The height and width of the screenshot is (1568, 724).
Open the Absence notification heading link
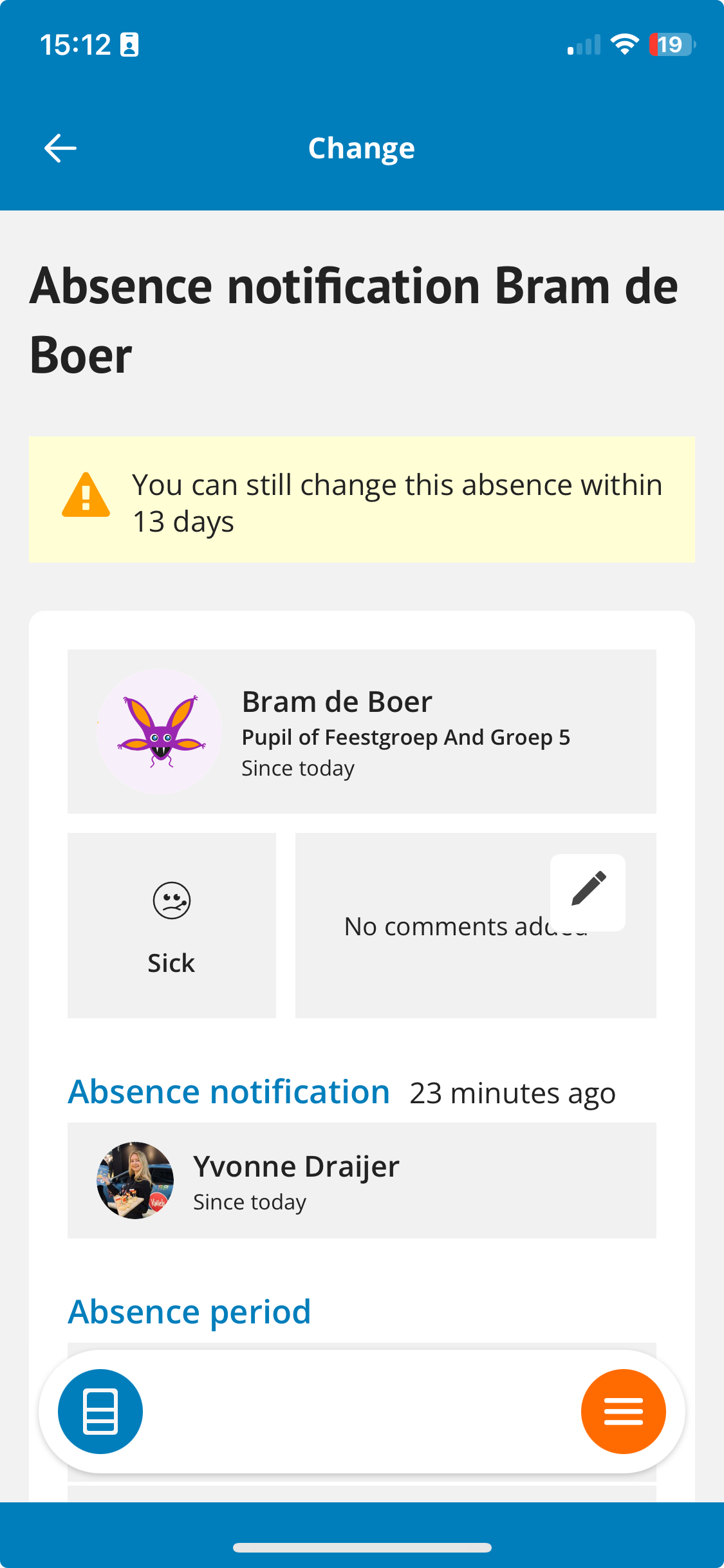(229, 1092)
